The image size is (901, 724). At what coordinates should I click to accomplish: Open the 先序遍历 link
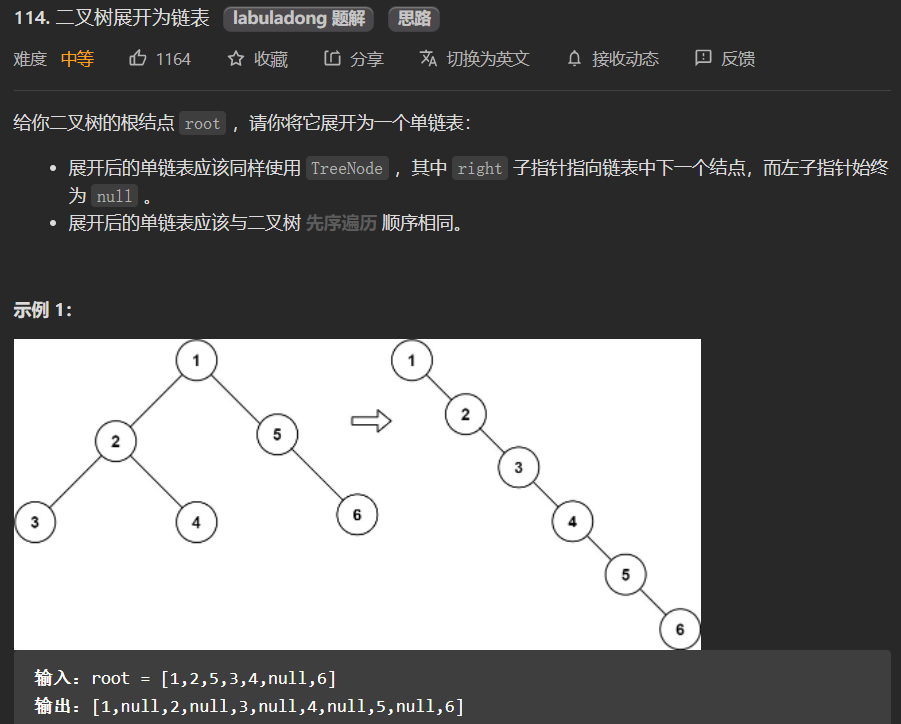point(341,223)
